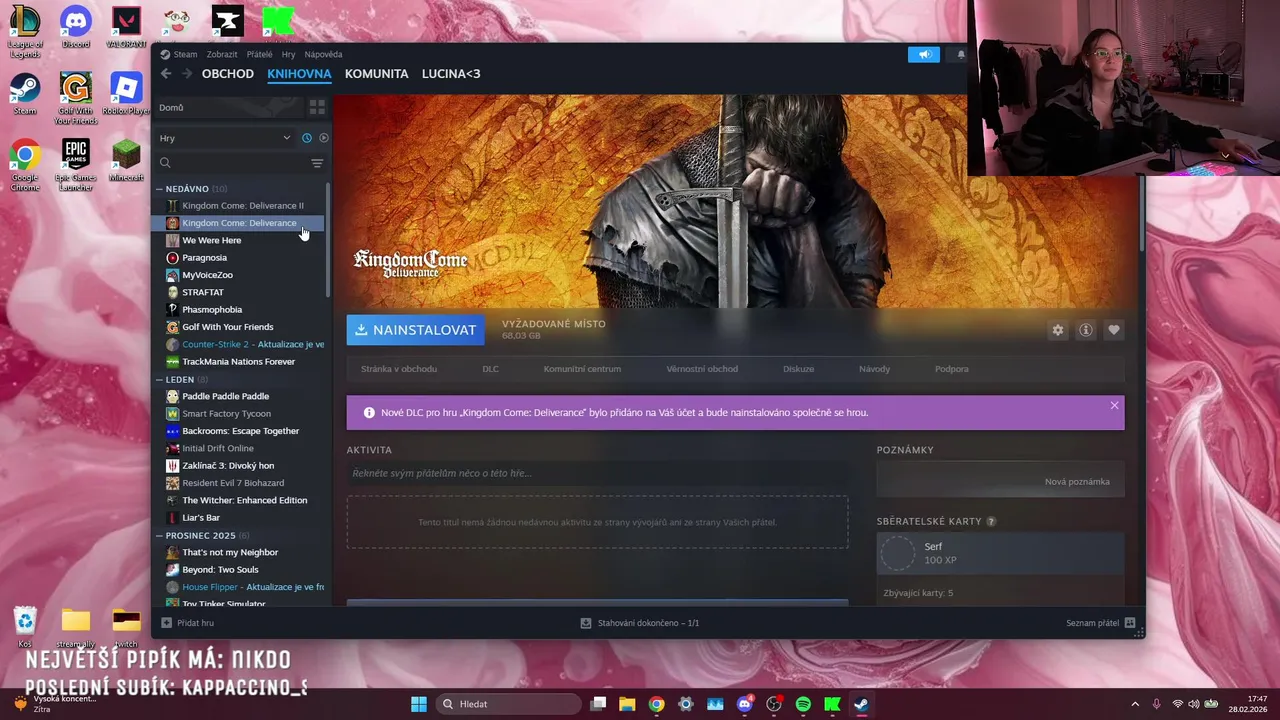1280x720 pixels.
Task: Select Roblox Player desktop icon
Action: coord(125,94)
